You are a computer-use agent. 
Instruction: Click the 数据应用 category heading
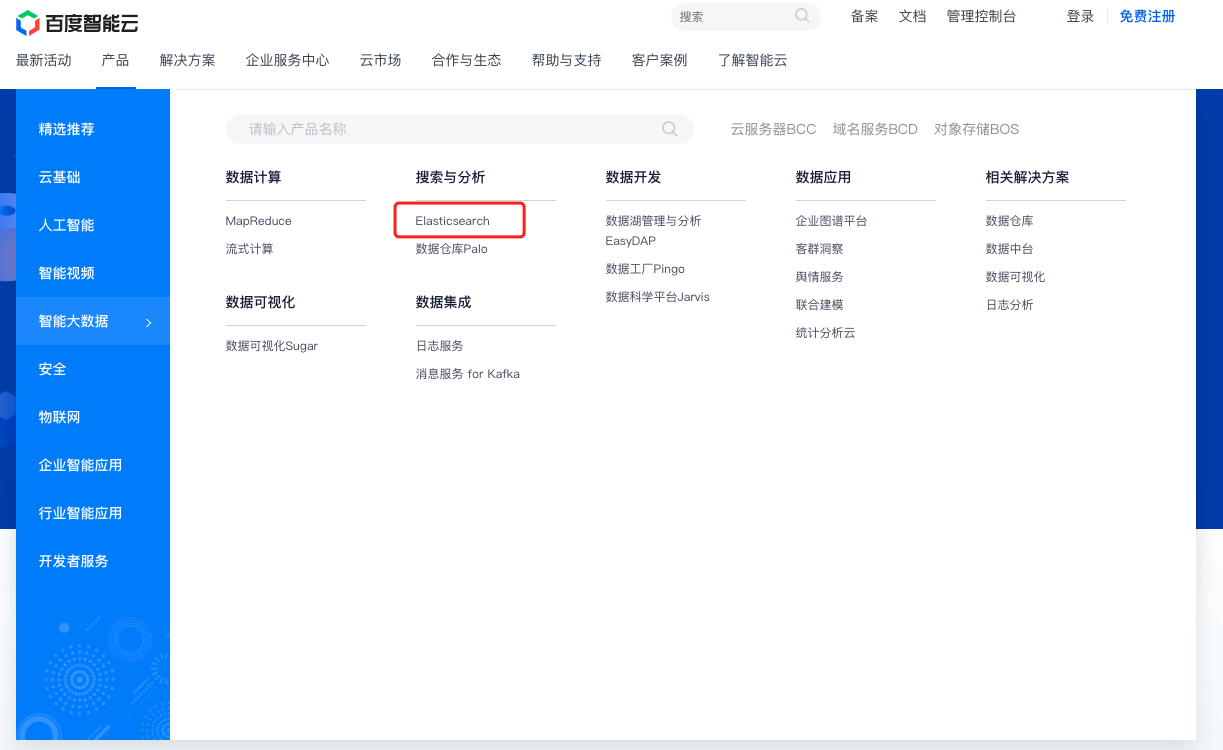[823, 177]
